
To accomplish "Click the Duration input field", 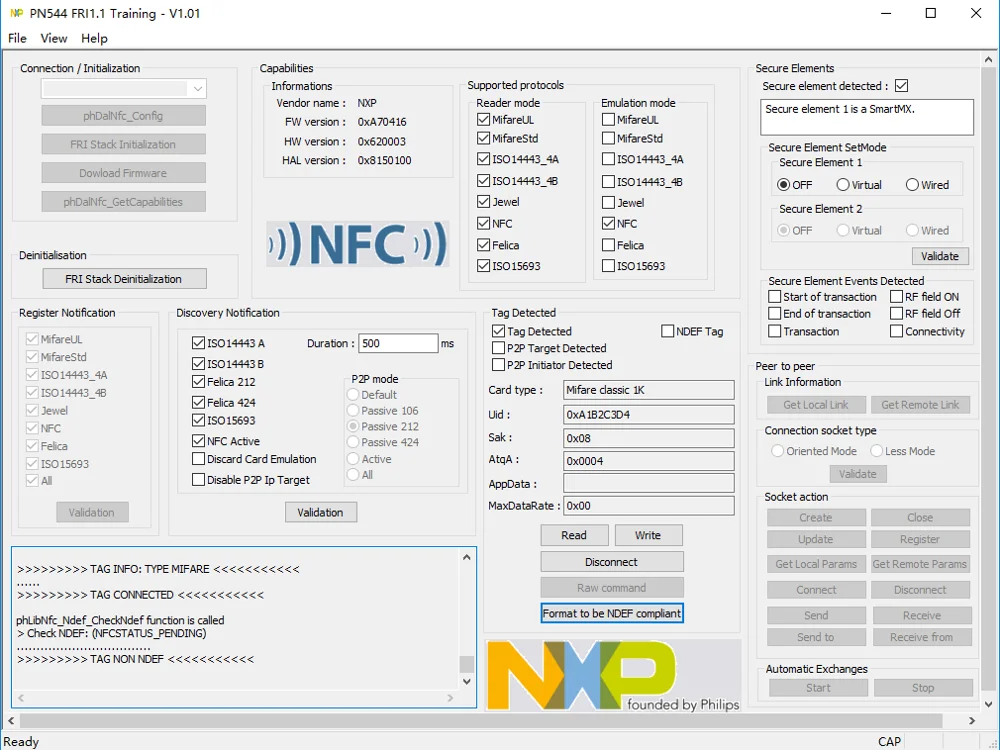I will (398, 343).
